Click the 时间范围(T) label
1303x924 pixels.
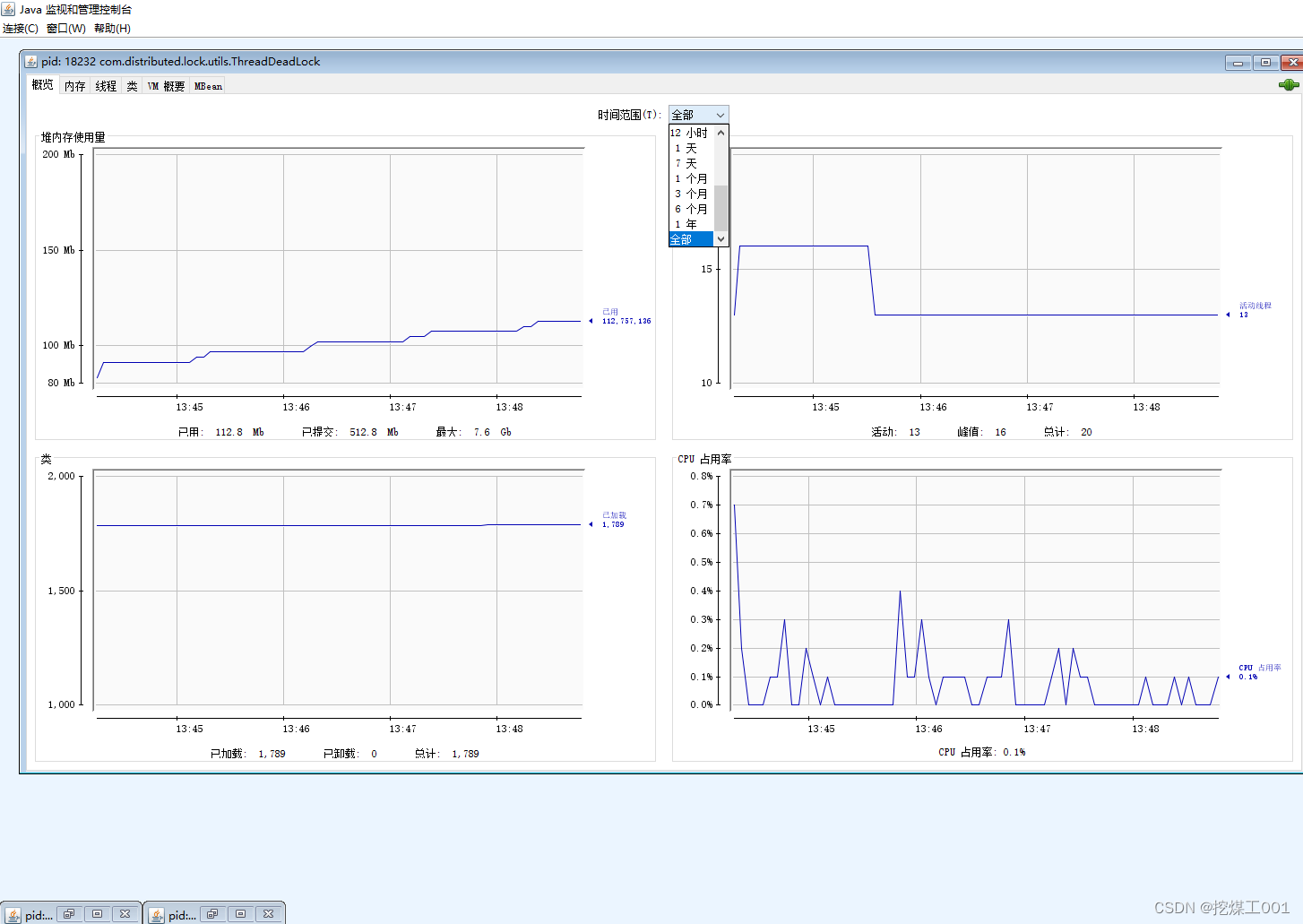coord(630,115)
